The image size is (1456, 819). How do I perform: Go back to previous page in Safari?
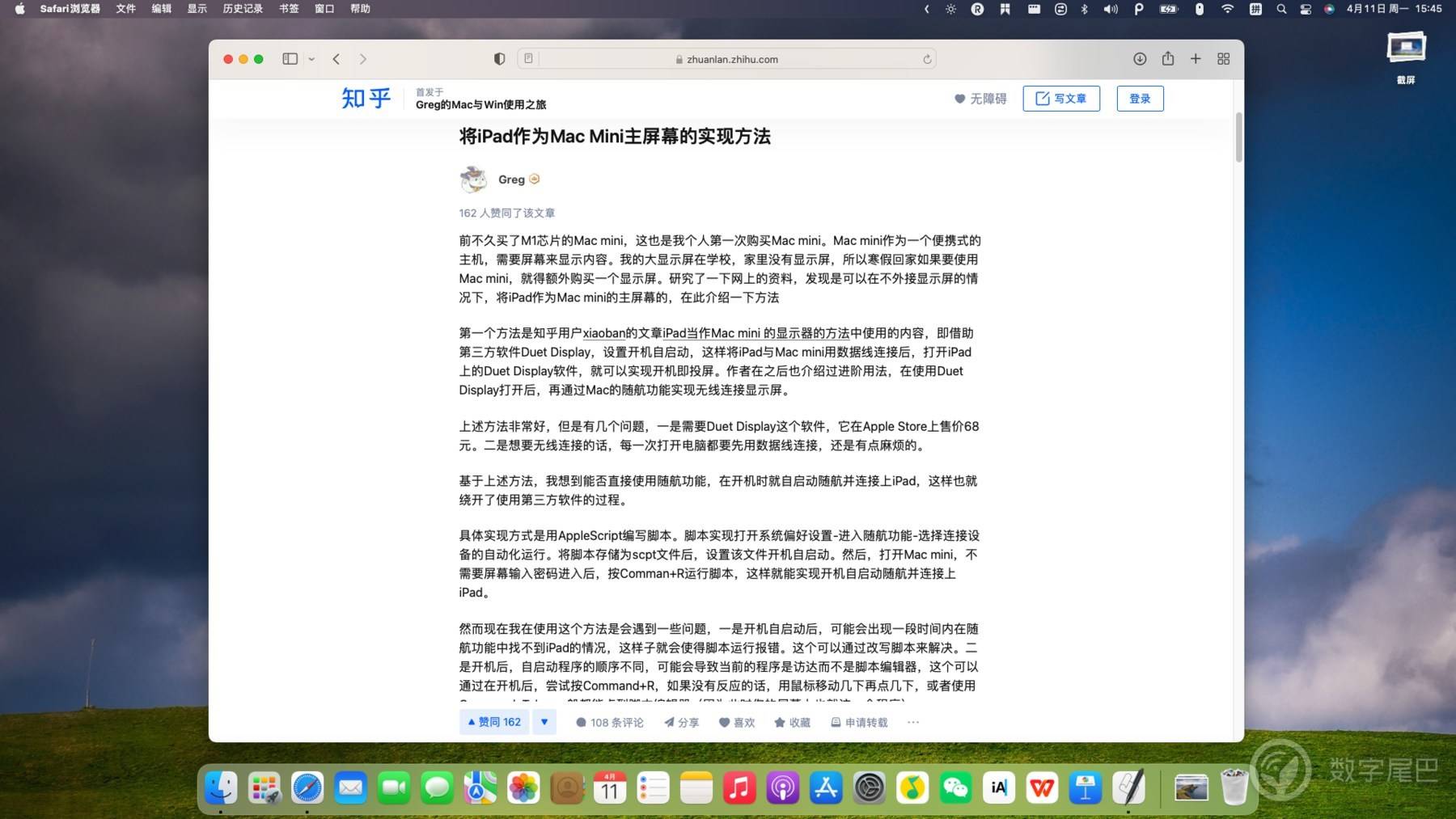pos(336,59)
